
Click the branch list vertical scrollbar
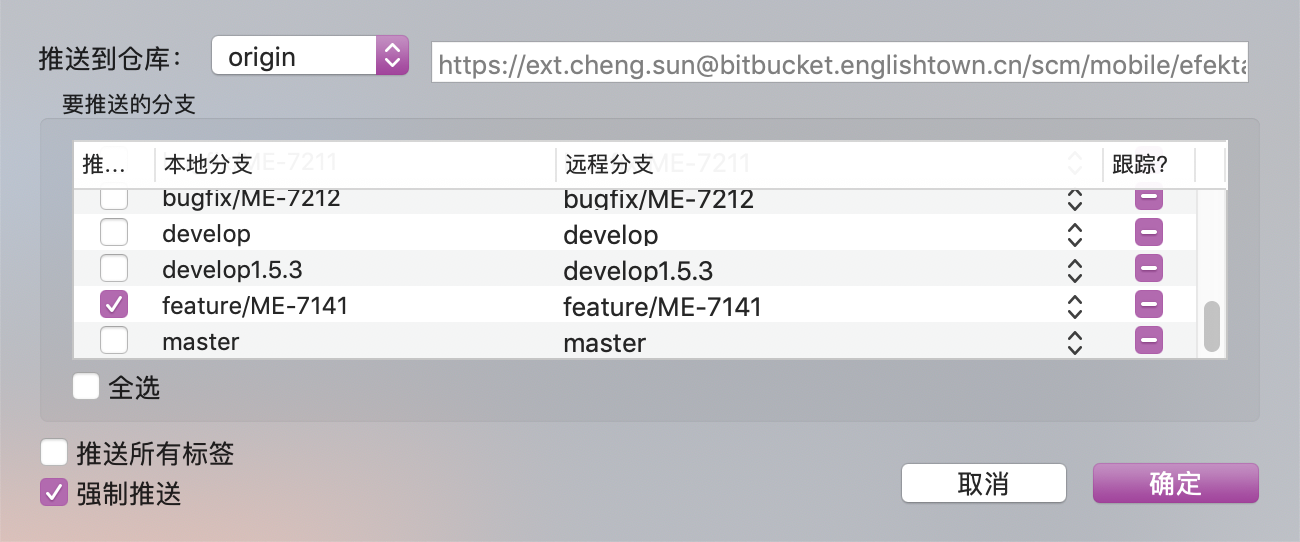pyautogui.click(x=1212, y=326)
